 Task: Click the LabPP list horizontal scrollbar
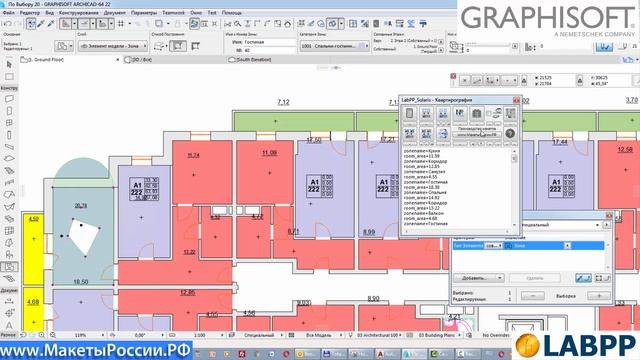[457, 231]
